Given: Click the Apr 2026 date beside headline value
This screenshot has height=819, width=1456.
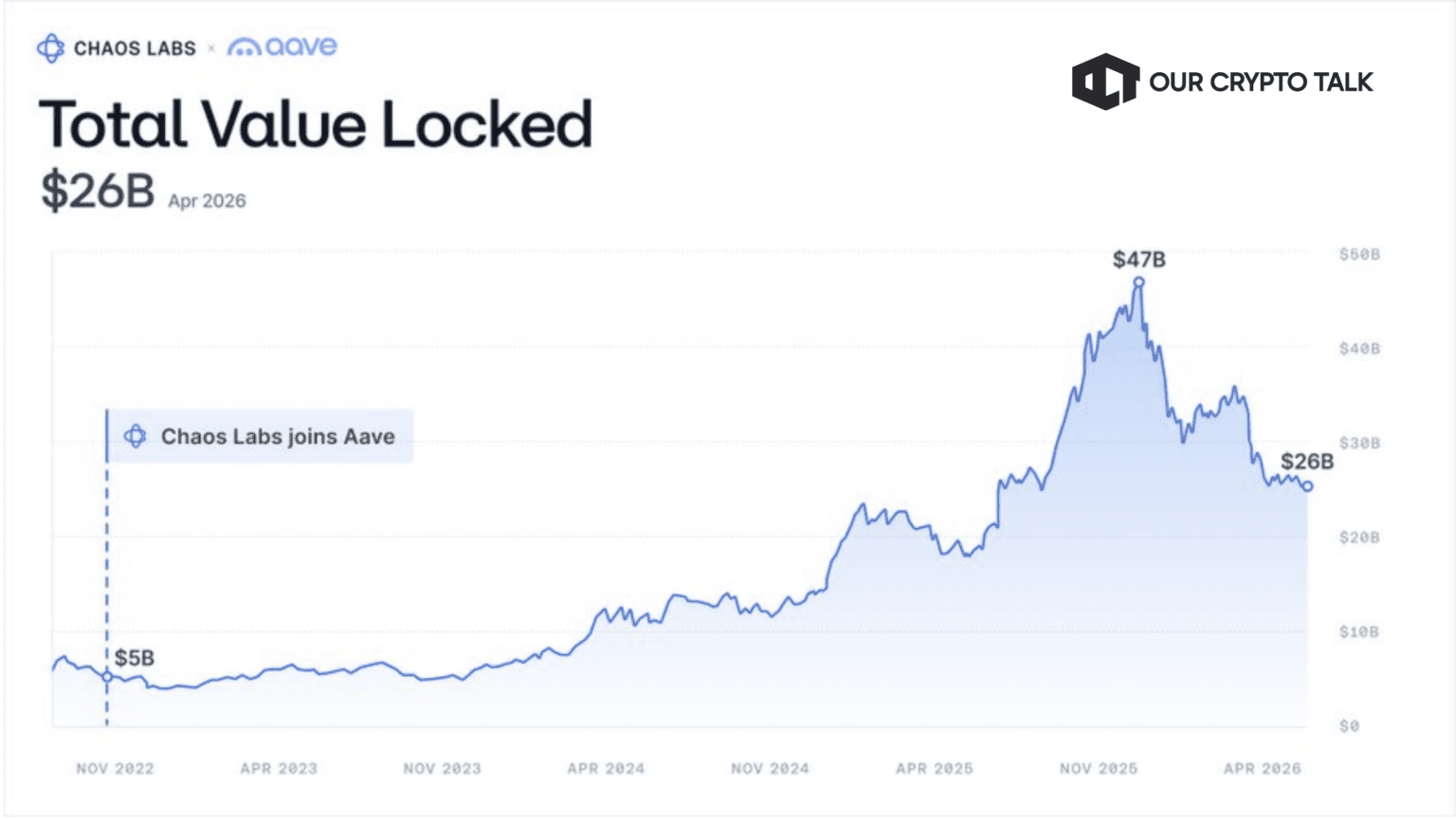Looking at the screenshot, I should [x=207, y=201].
